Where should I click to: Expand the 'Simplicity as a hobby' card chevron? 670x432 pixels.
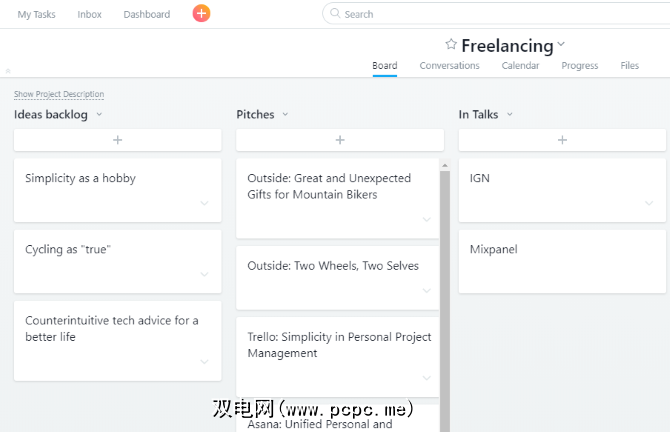(x=204, y=203)
